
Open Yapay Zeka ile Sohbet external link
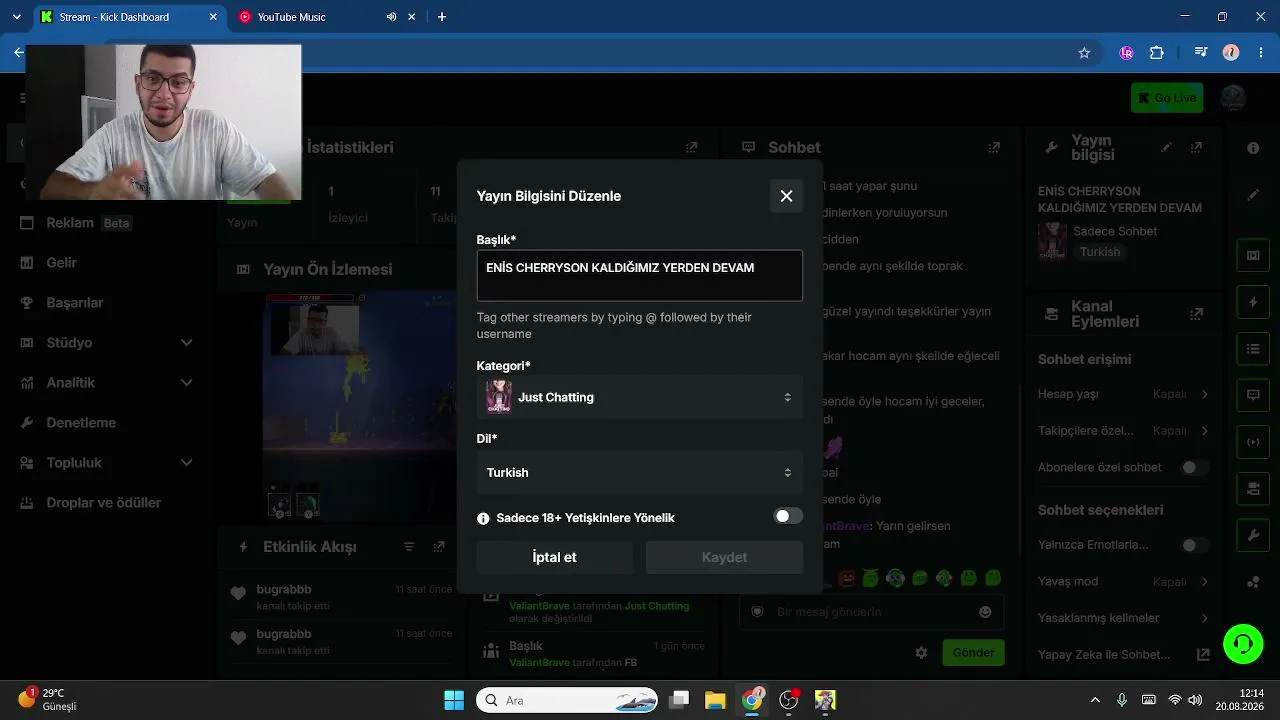pos(1204,655)
